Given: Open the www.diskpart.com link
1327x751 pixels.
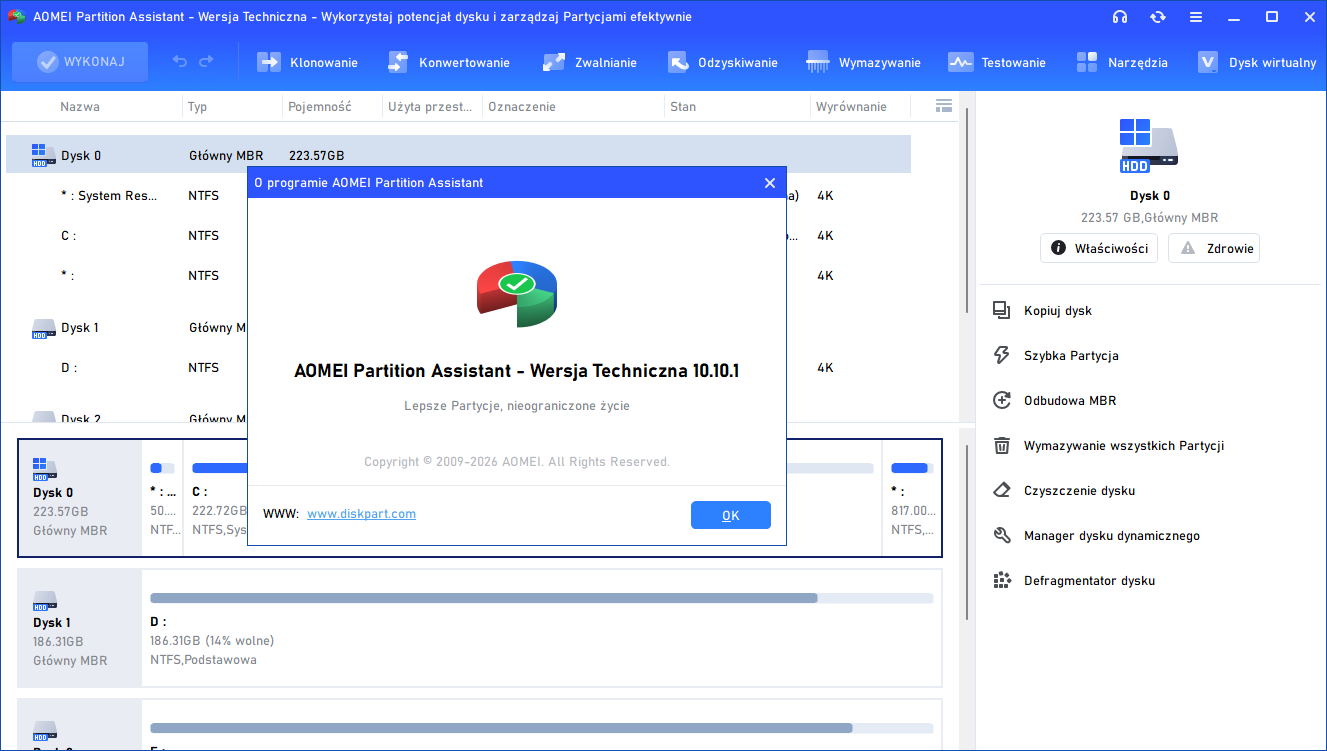Looking at the screenshot, I should [361, 514].
